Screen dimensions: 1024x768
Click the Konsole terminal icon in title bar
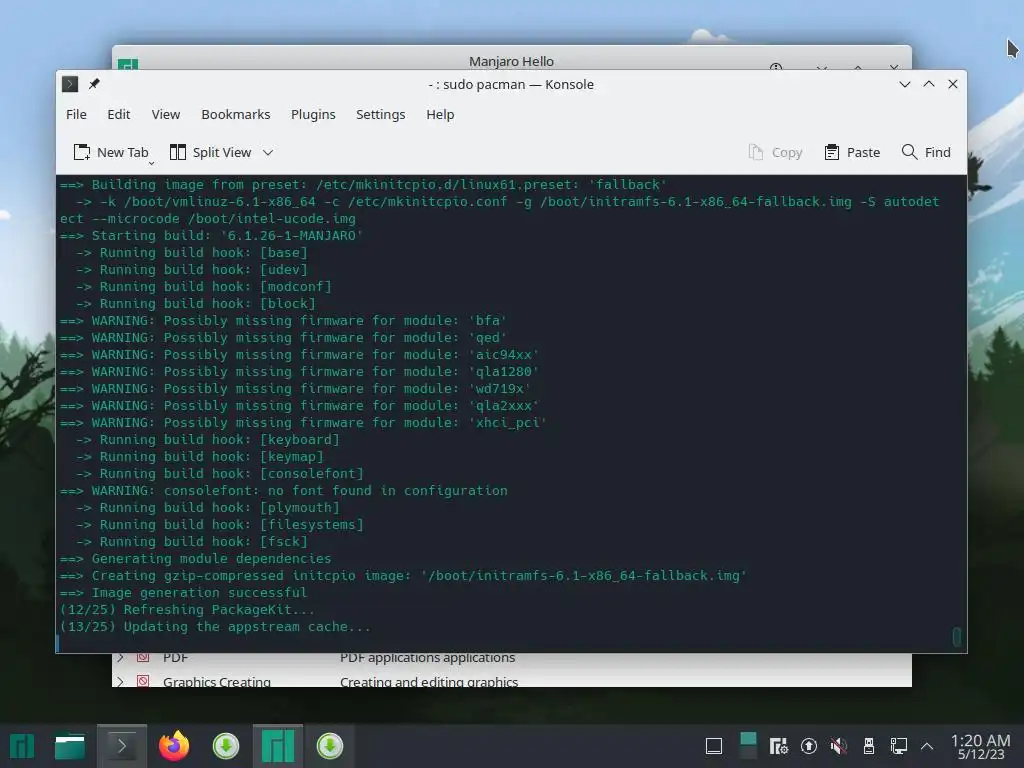click(x=70, y=84)
